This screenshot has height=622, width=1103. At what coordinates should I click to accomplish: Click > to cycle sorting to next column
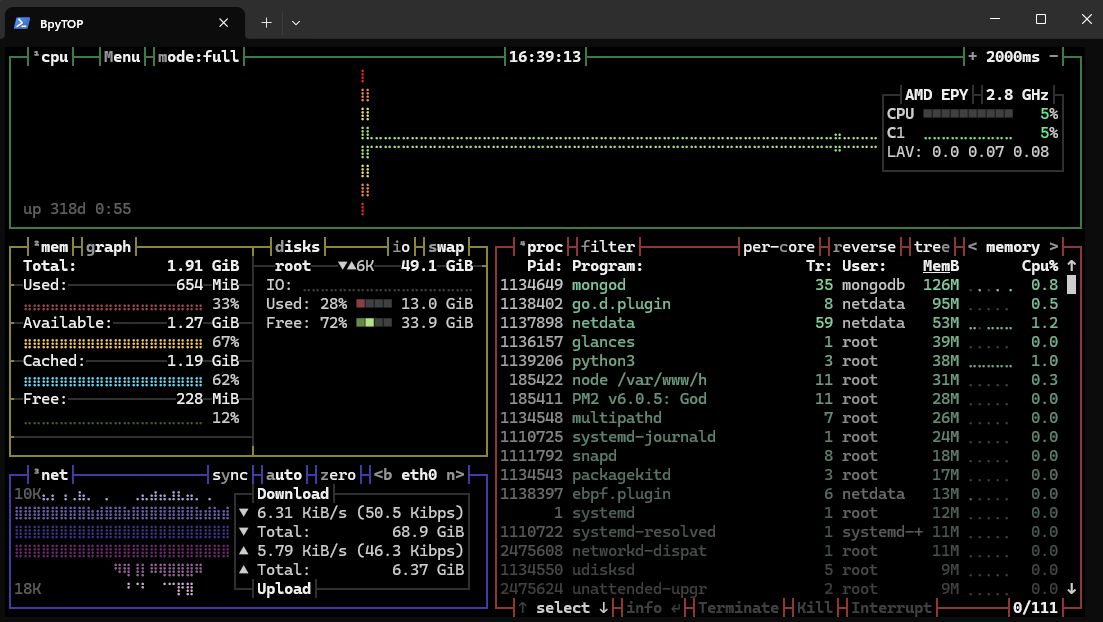[1055, 246]
